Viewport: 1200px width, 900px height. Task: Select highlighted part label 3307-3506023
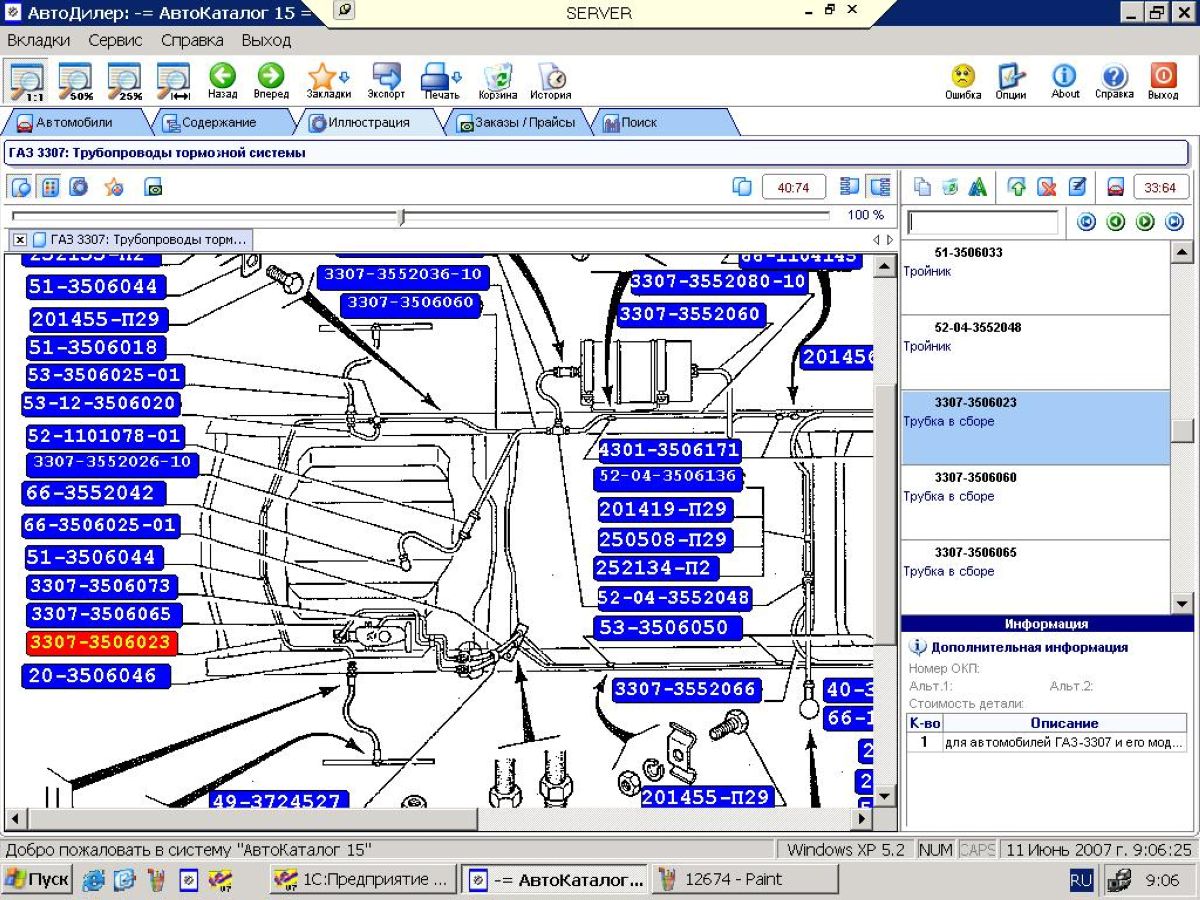[101, 643]
